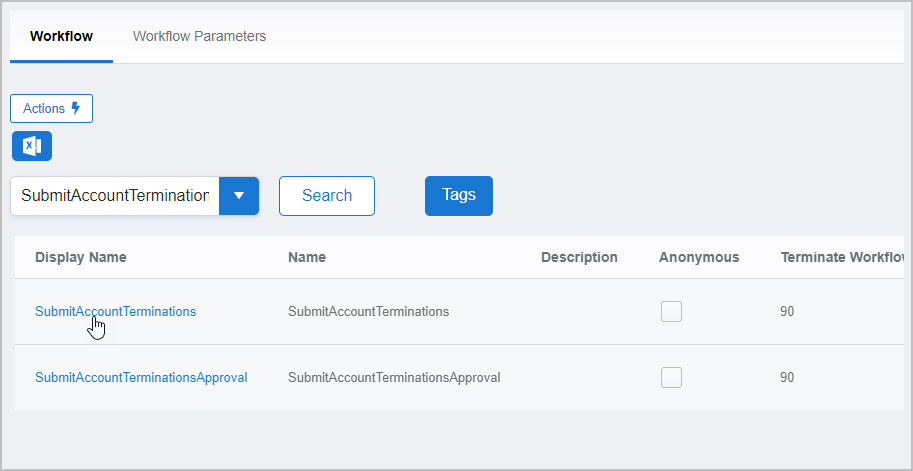The image size is (913, 471).
Task: Click the 90 value in the SubmitAccountTerminationsApproval row
Action: (787, 377)
